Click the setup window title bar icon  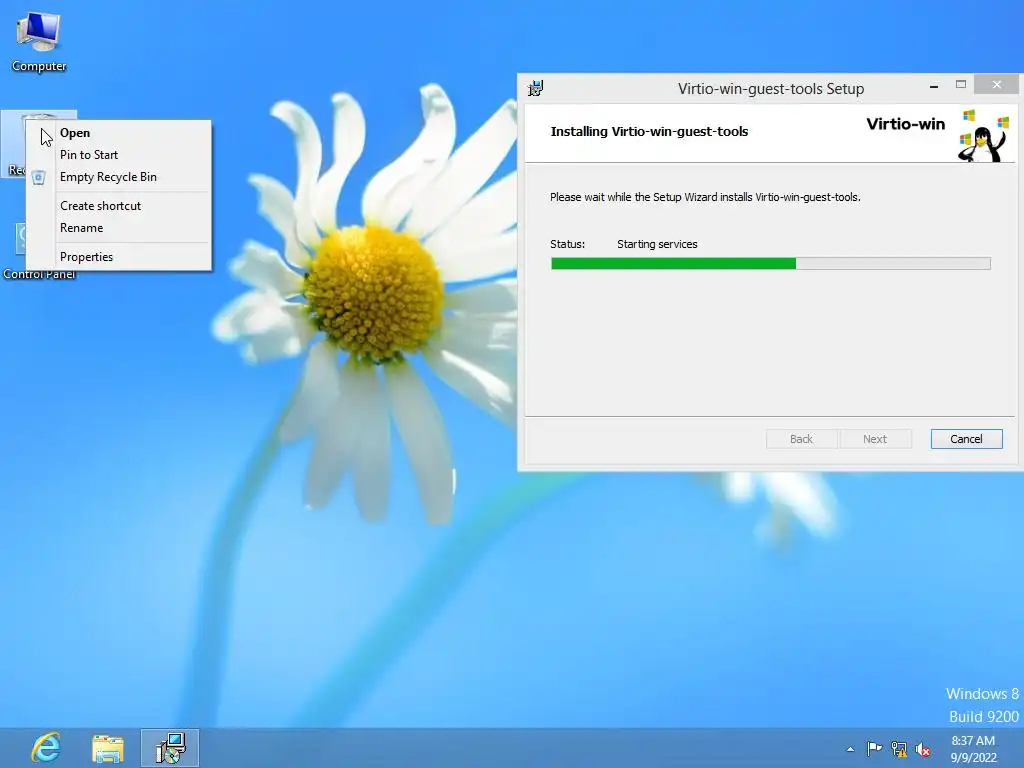pyautogui.click(x=536, y=88)
